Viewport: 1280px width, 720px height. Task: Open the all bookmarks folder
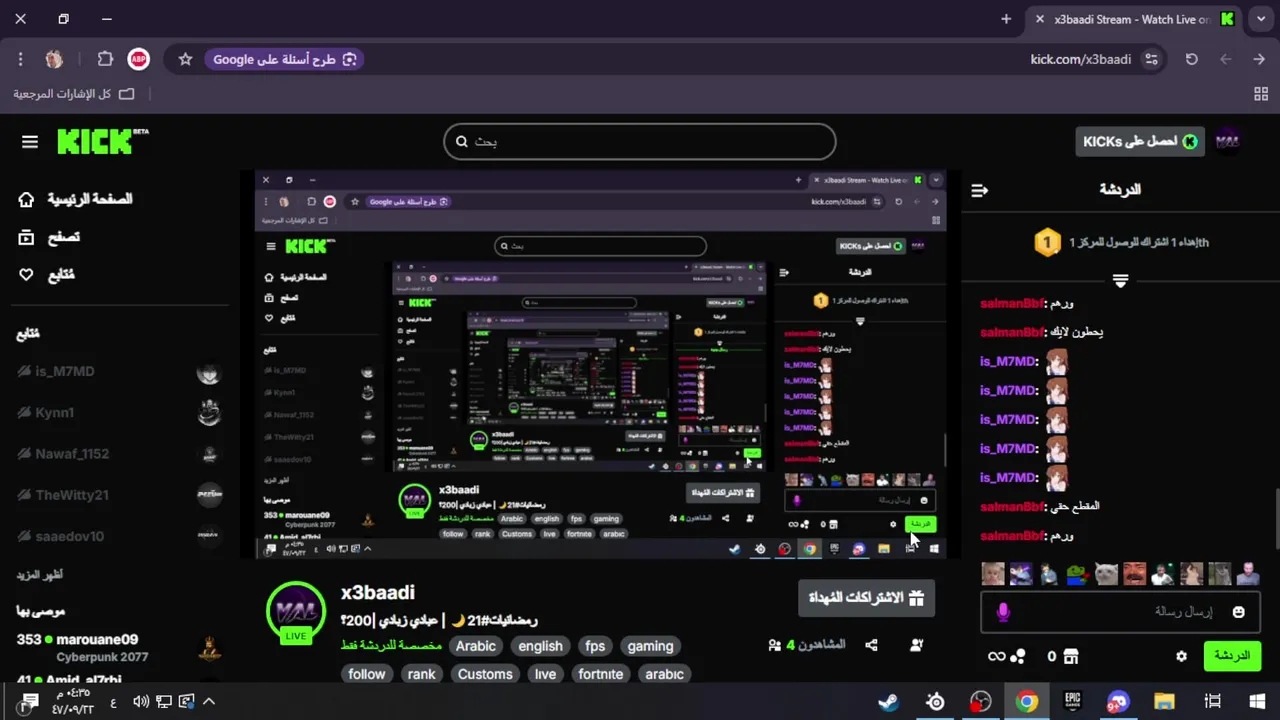point(73,94)
